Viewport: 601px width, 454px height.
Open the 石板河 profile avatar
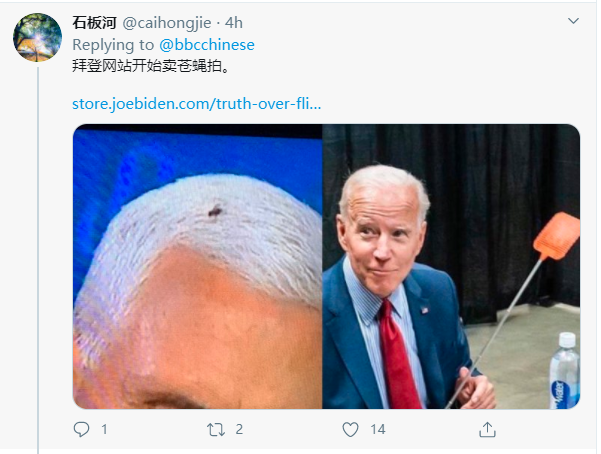tap(37, 37)
